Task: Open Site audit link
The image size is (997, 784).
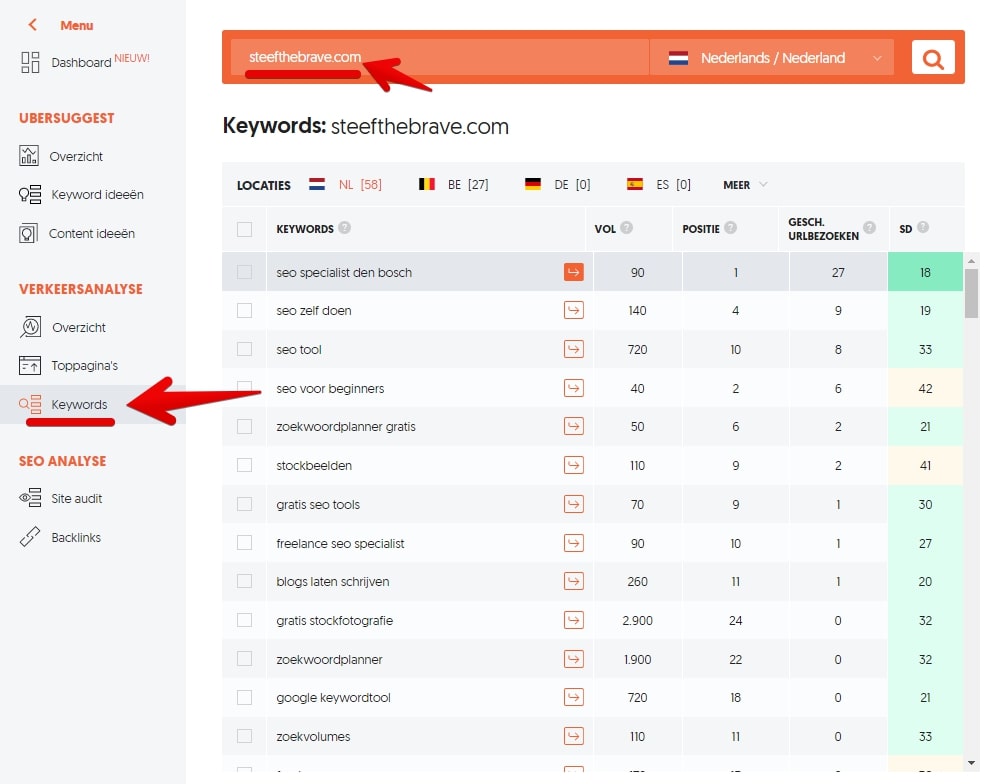Action: click(x=76, y=499)
